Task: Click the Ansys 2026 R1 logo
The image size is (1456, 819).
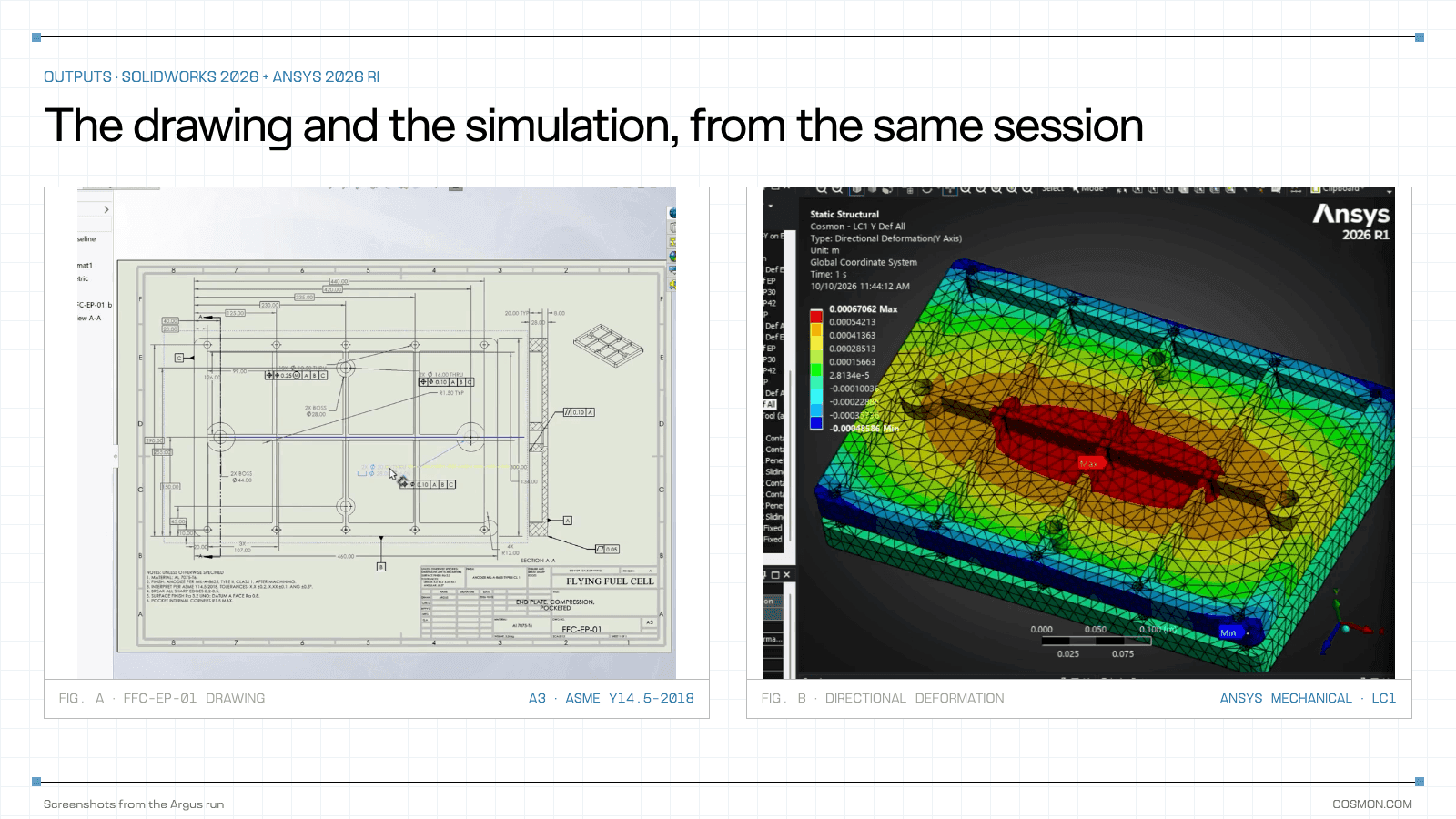Action: coord(1351,221)
